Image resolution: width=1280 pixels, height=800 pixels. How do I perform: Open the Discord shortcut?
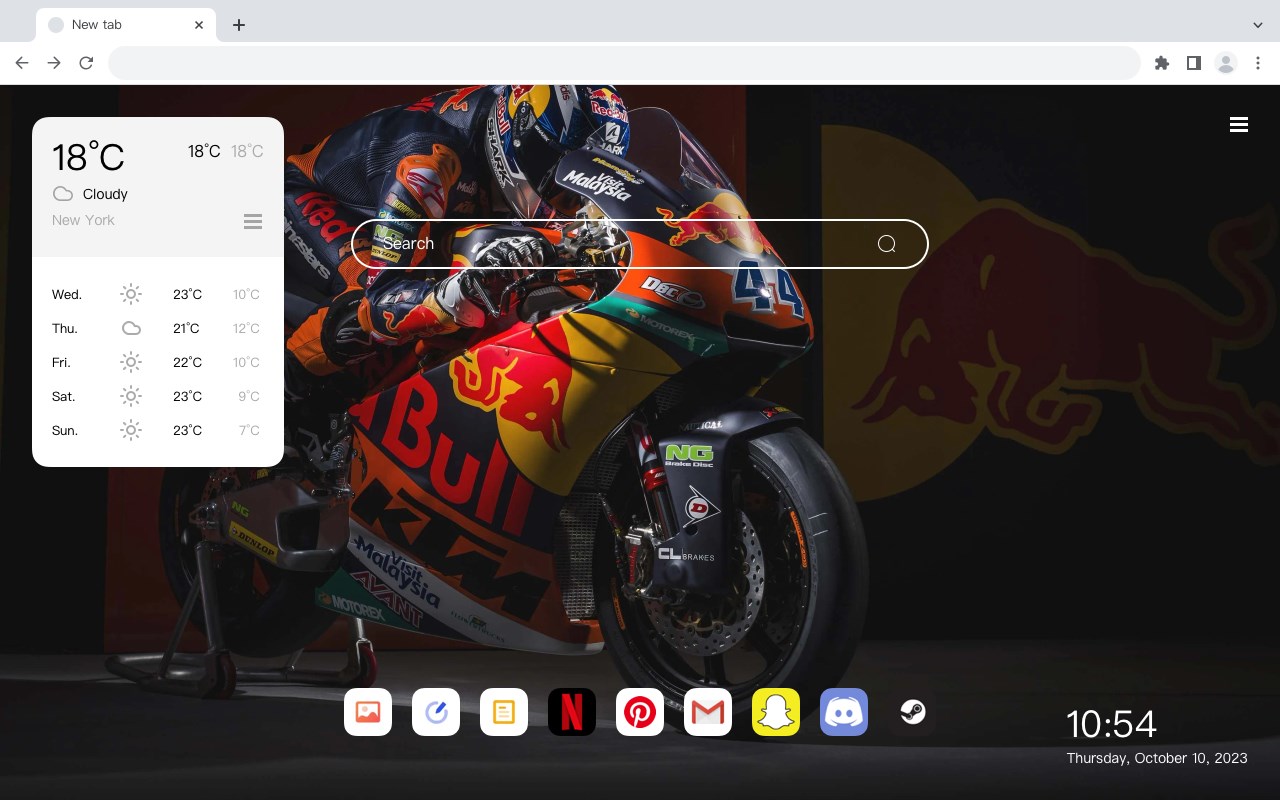tap(844, 712)
